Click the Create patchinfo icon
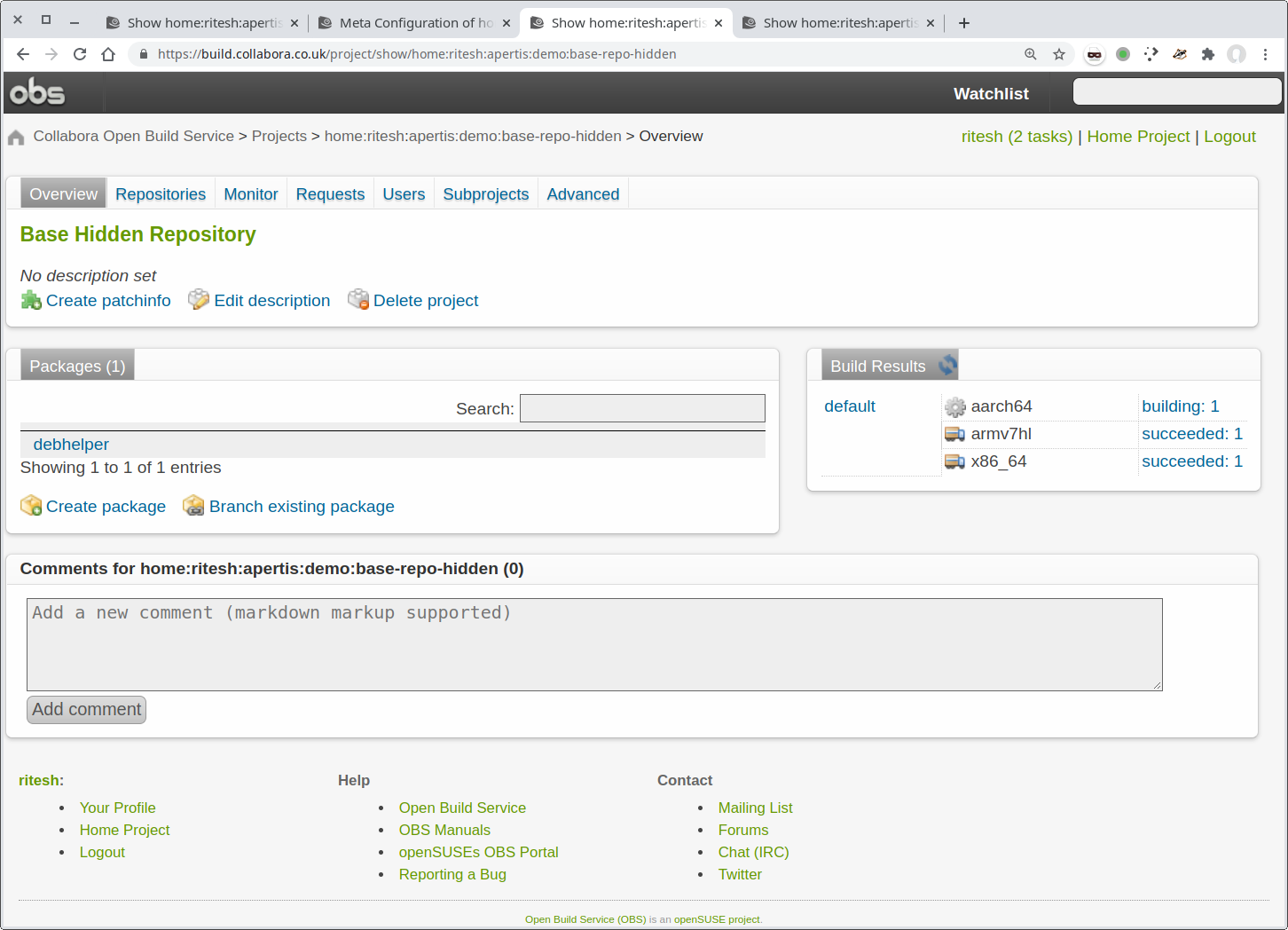1288x930 pixels. (x=31, y=300)
